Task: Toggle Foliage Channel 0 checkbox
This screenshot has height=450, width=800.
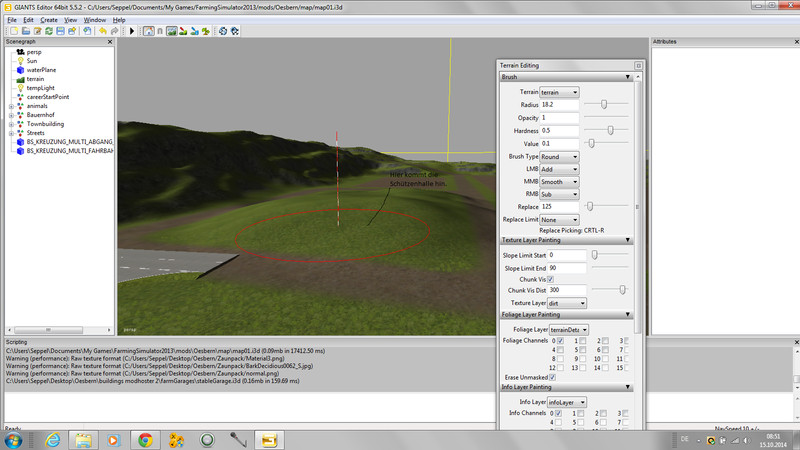Action: [560, 341]
